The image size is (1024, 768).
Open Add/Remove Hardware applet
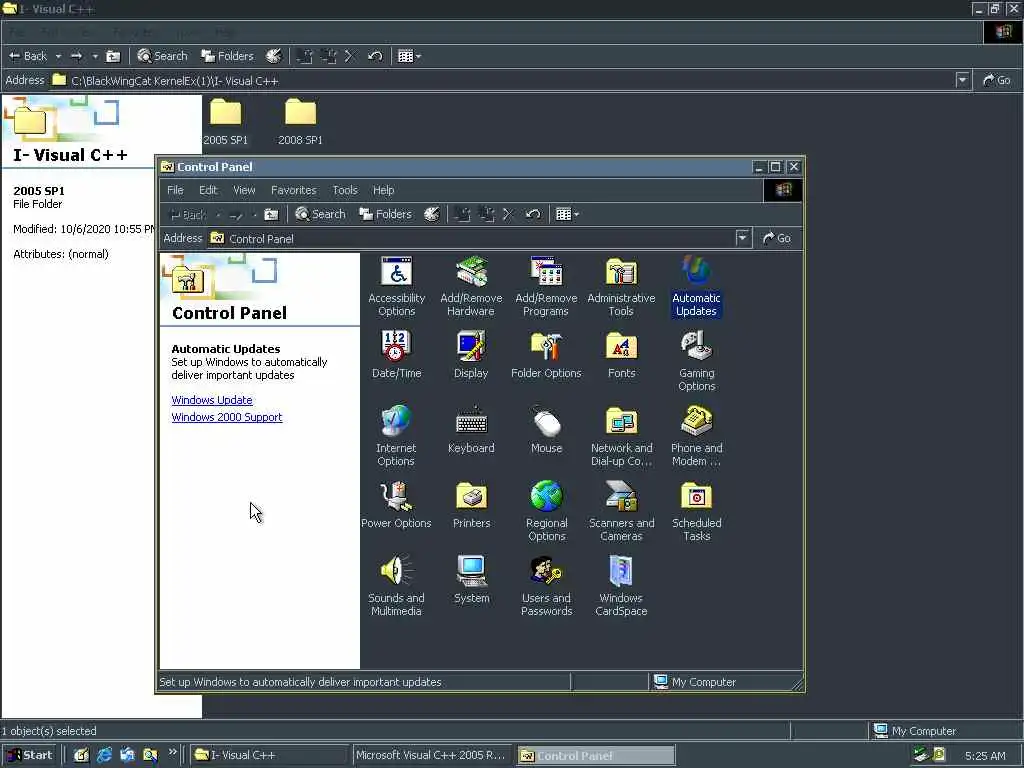tap(471, 287)
